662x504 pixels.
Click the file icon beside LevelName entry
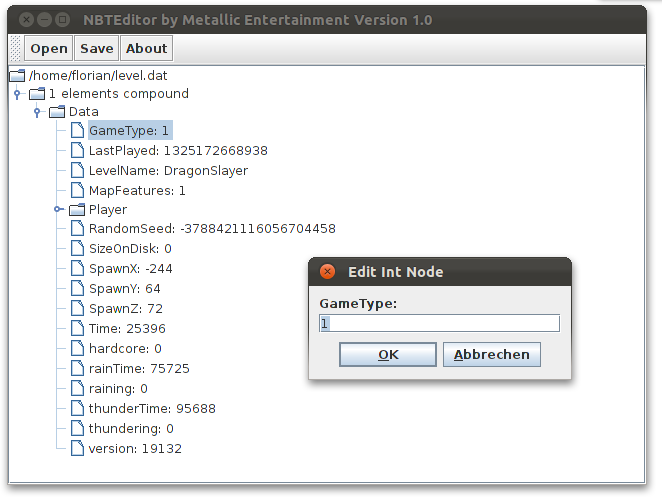[x=77, y=170]
